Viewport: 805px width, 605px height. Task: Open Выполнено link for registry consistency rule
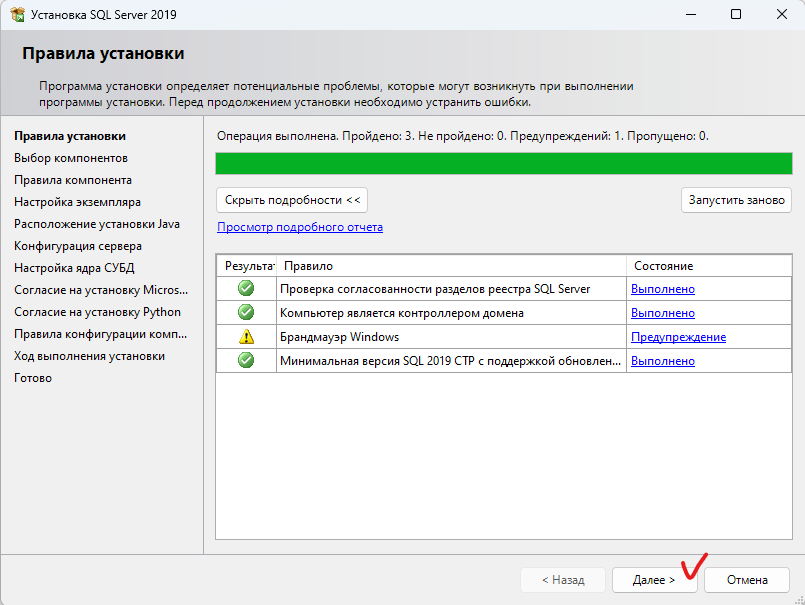click(663, 289)
